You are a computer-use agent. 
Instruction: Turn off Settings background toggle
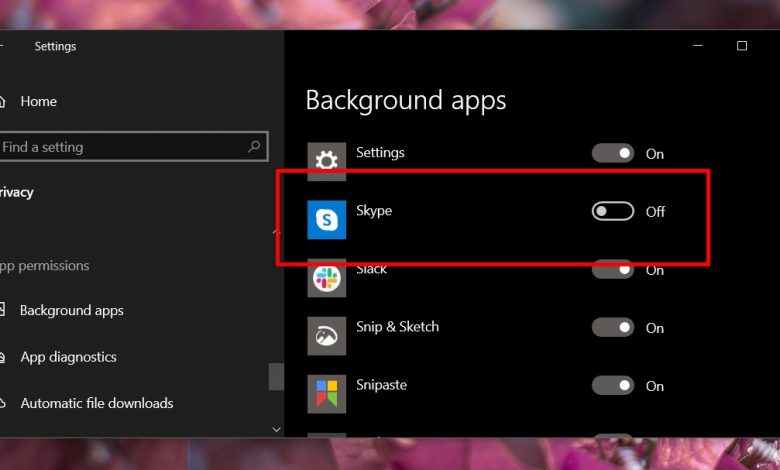point(612,153)
